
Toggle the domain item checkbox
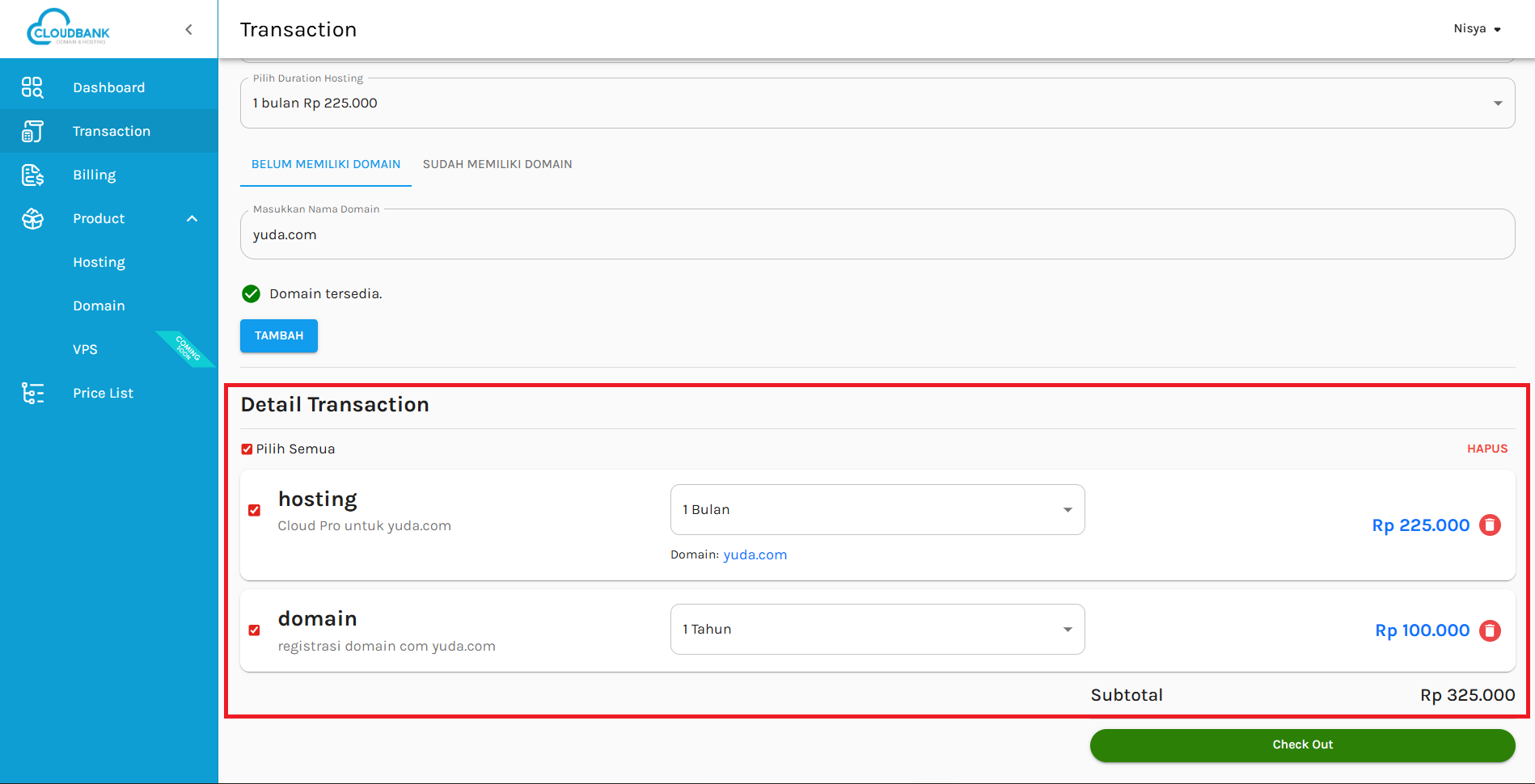point(255,630)
